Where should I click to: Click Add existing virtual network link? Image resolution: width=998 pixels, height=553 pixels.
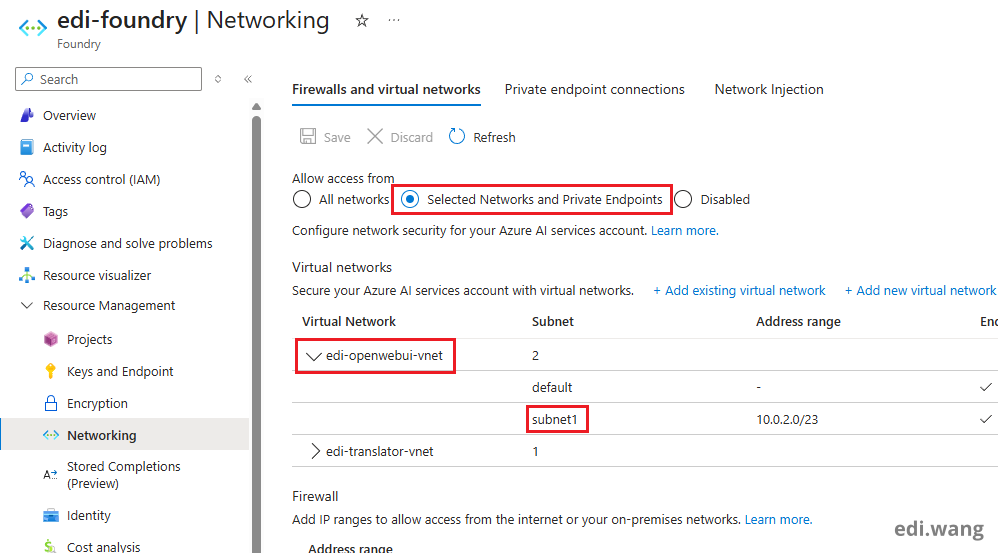click(739, 290)
